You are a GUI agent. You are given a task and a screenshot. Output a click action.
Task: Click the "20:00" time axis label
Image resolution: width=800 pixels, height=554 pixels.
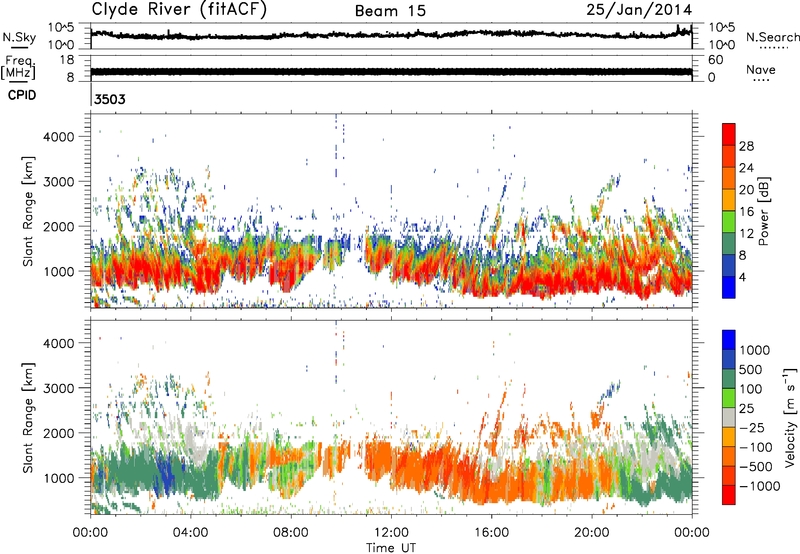pyautogui.click(x=591, y=533)
